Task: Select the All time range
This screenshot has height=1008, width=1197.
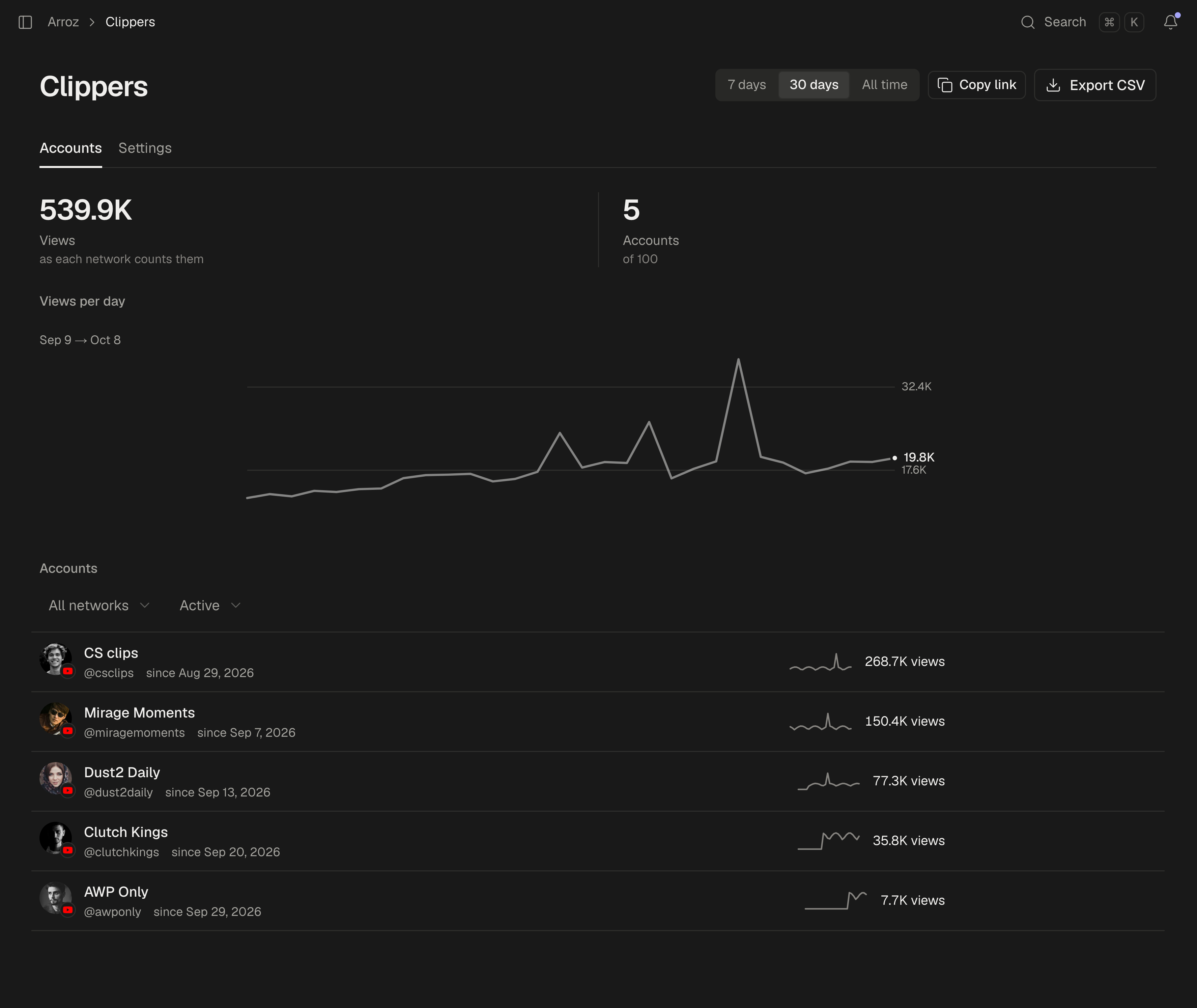Action: tap(884, 85)
